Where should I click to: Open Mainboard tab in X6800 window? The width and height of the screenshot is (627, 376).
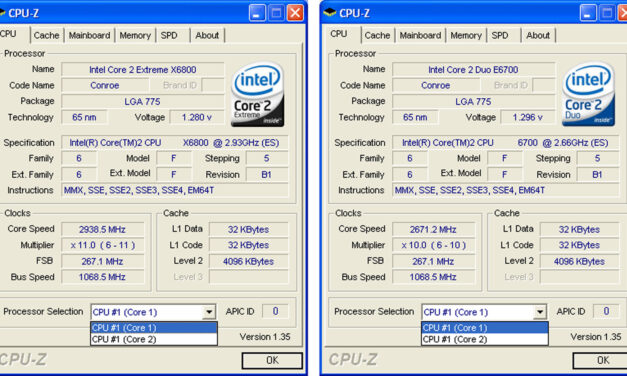(89, 35)
